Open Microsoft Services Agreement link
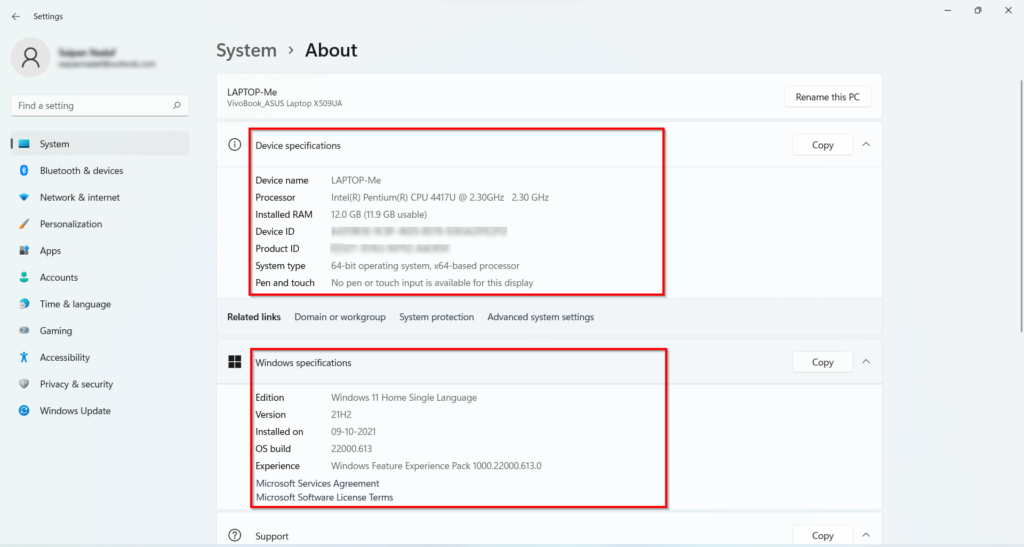Image resolution: width=1024 pixels, height=547 pixels. 317,483
